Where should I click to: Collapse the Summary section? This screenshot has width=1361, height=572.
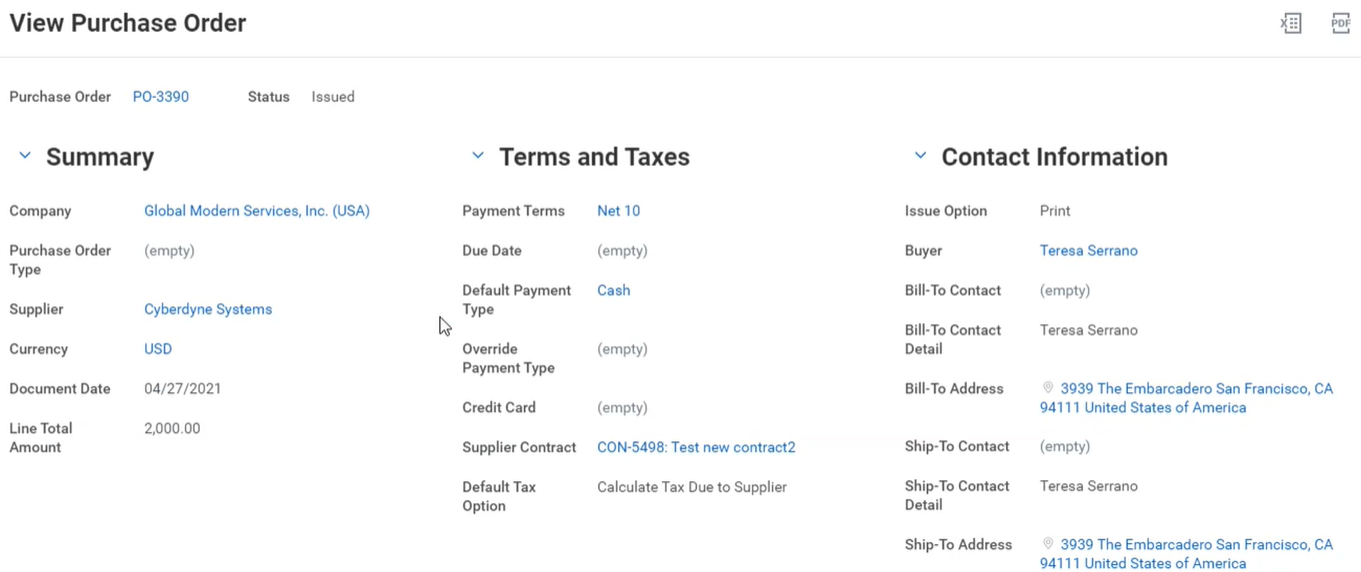click(x=25, y=156)
